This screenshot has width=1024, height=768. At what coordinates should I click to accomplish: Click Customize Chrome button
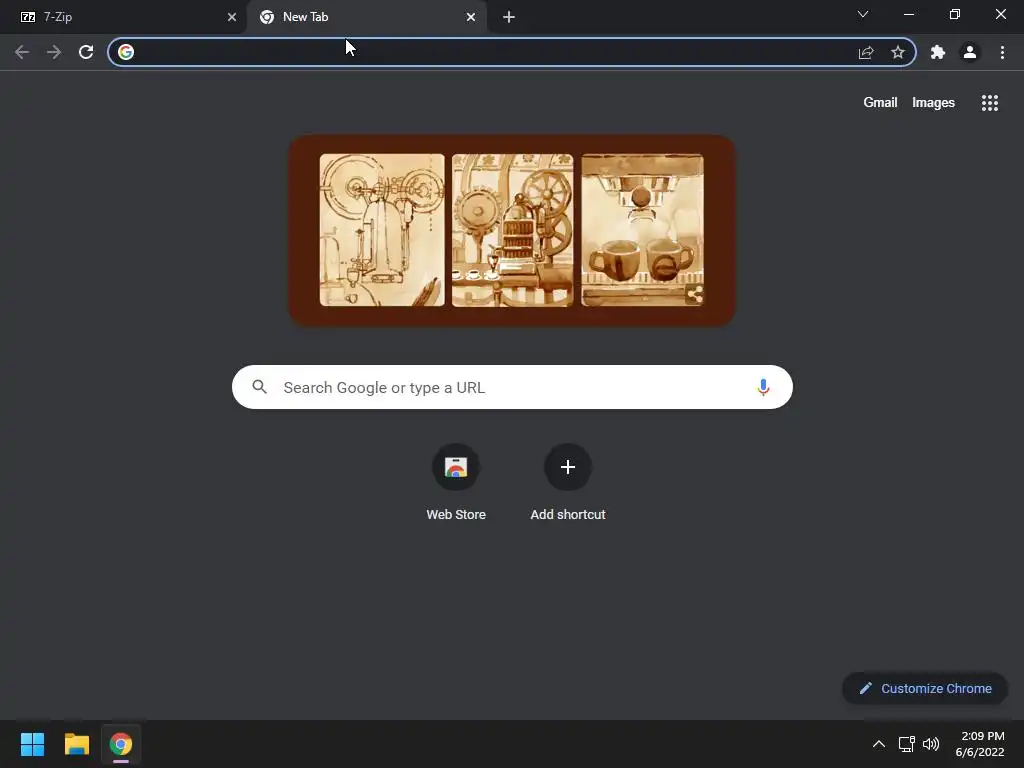pos(925,688)
